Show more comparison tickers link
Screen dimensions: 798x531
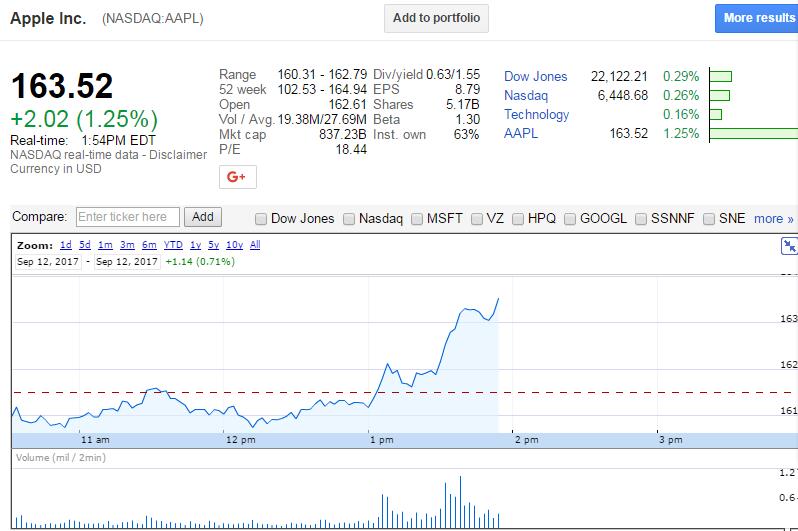[x=774, y=219]
